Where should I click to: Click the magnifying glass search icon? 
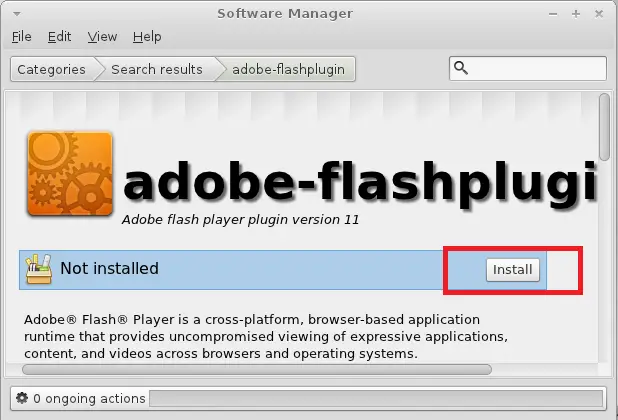coord(461,68)
